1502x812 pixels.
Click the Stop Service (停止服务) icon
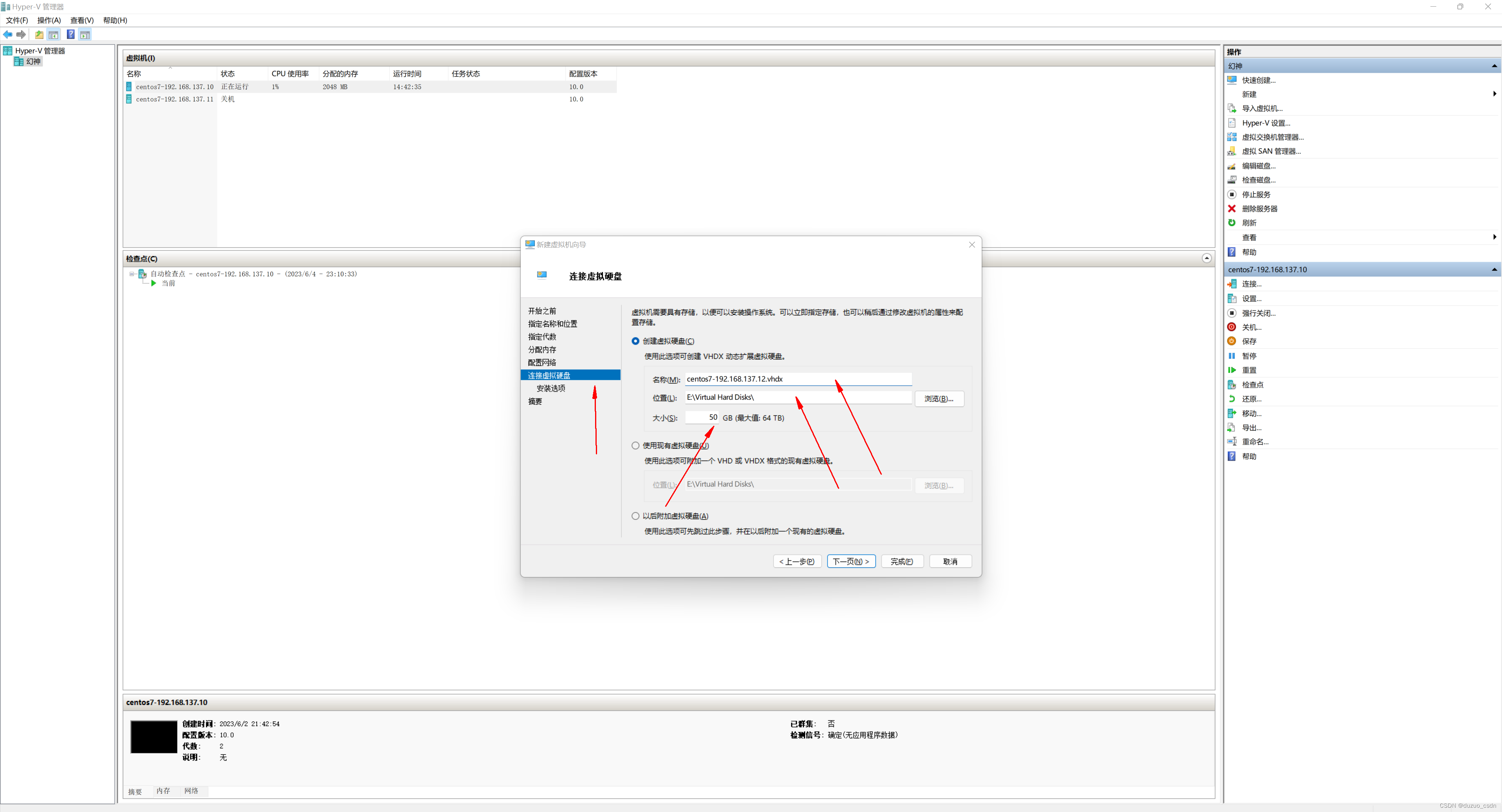(x=1232, y=194)
